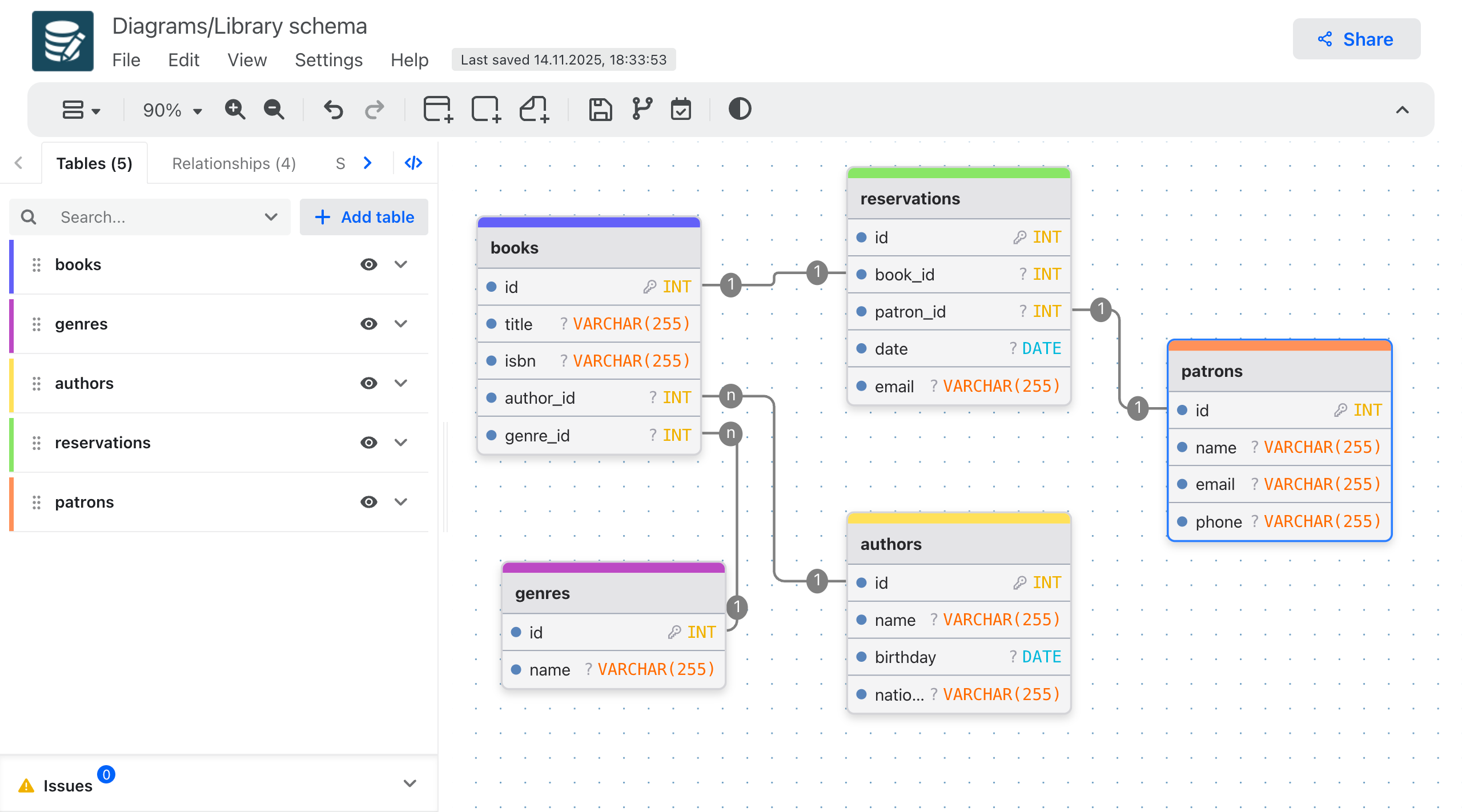The height and width of the screenshot is (812, 1462).
Task: Click the add table toolbar icon
Action: point(438,110)
